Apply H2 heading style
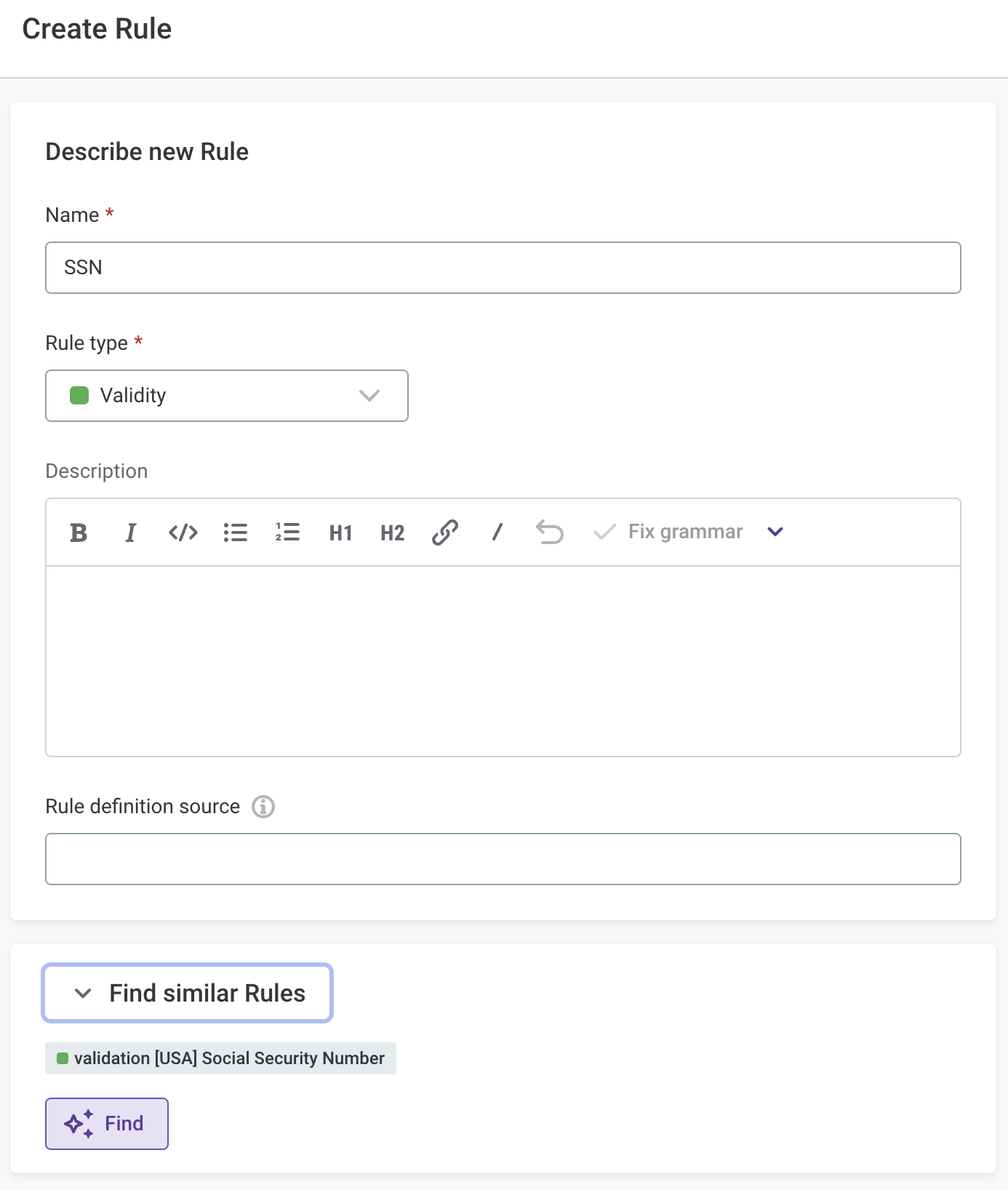 point(393,532)
